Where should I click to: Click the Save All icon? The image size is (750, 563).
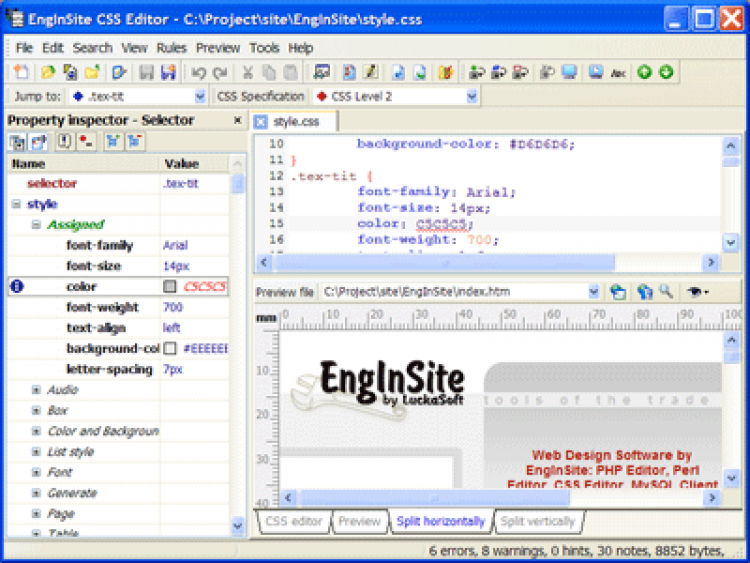(168, 72)
